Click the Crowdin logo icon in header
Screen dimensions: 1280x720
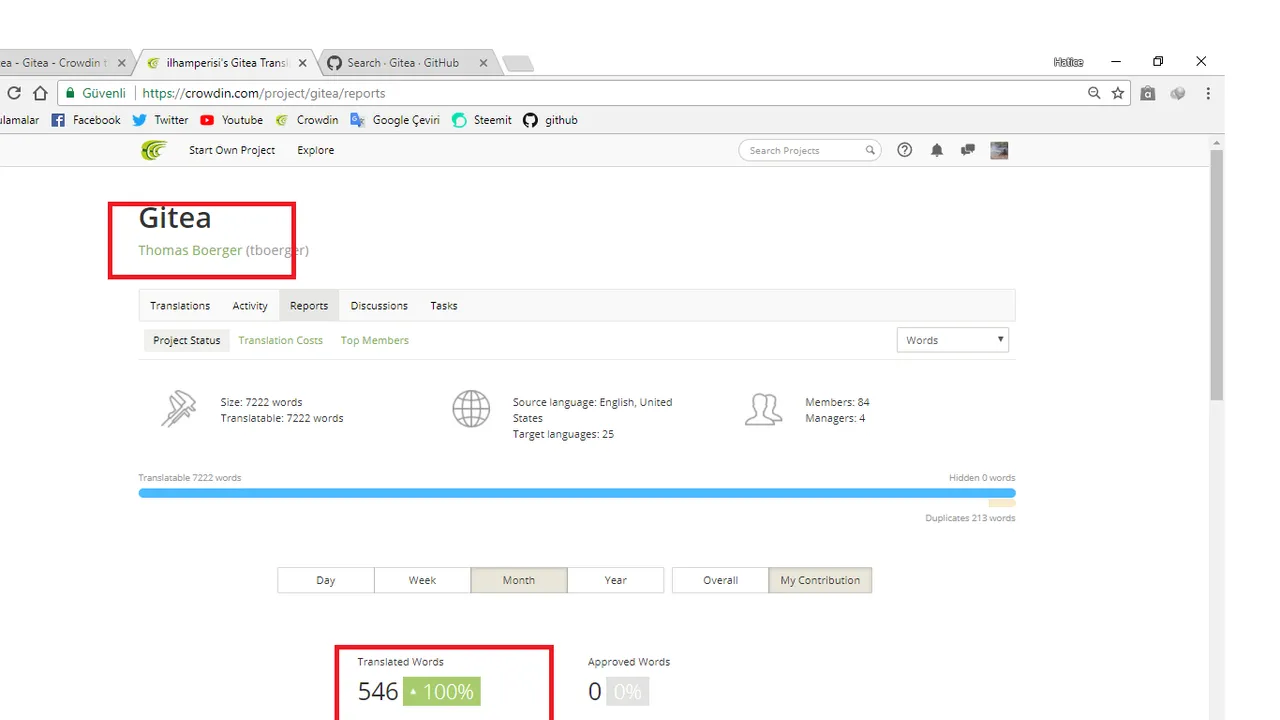[153, 150]
